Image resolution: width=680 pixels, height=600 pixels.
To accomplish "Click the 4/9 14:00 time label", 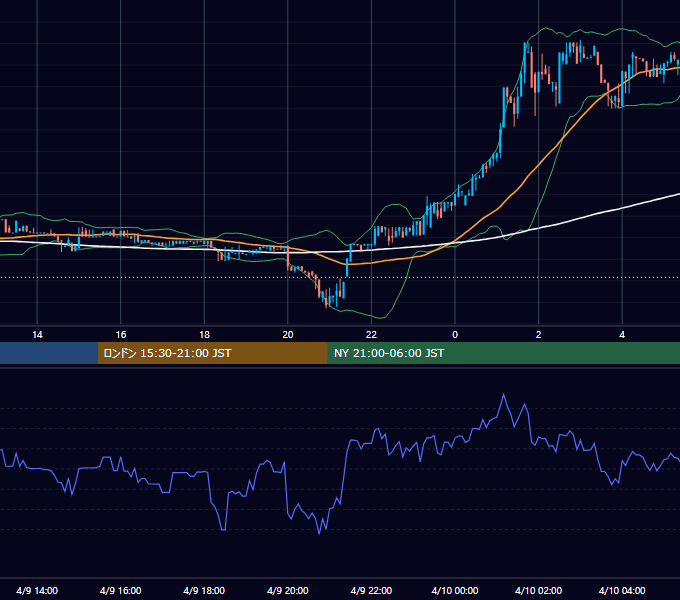I will tap(37, 590).
